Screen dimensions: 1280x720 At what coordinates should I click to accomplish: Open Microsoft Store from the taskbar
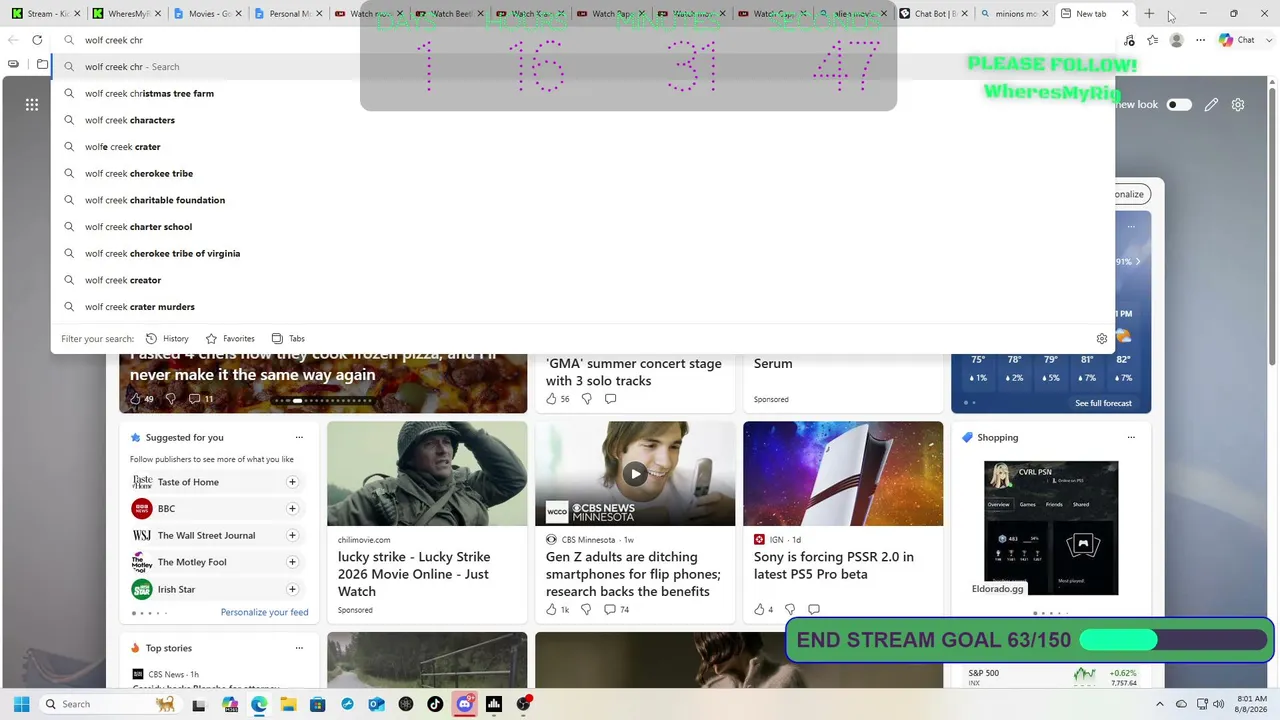click(x=317, y=704)
